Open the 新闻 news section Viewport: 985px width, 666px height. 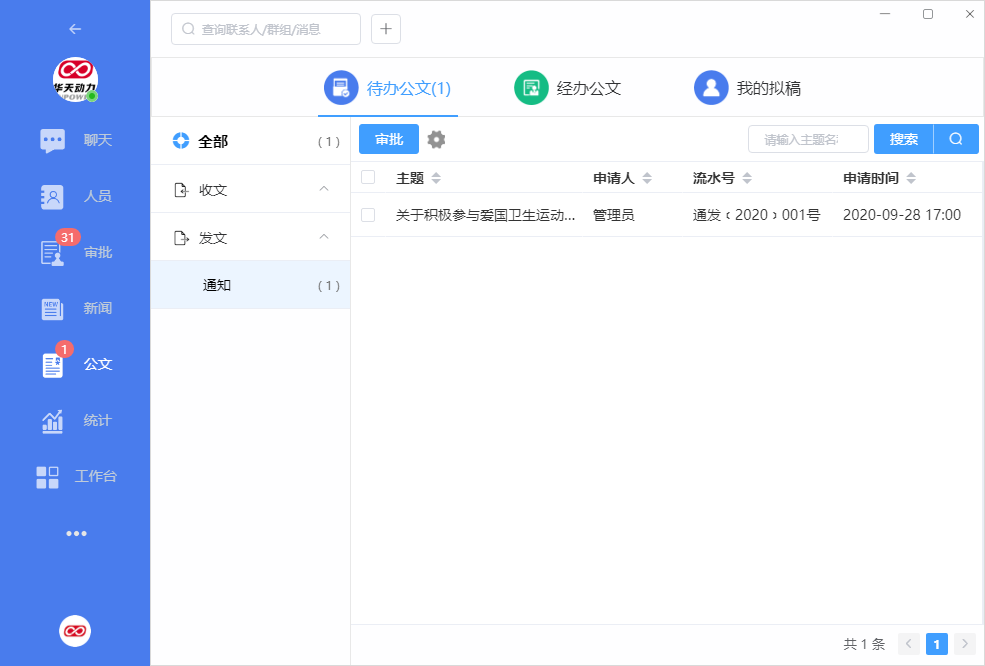pos(75,308)
